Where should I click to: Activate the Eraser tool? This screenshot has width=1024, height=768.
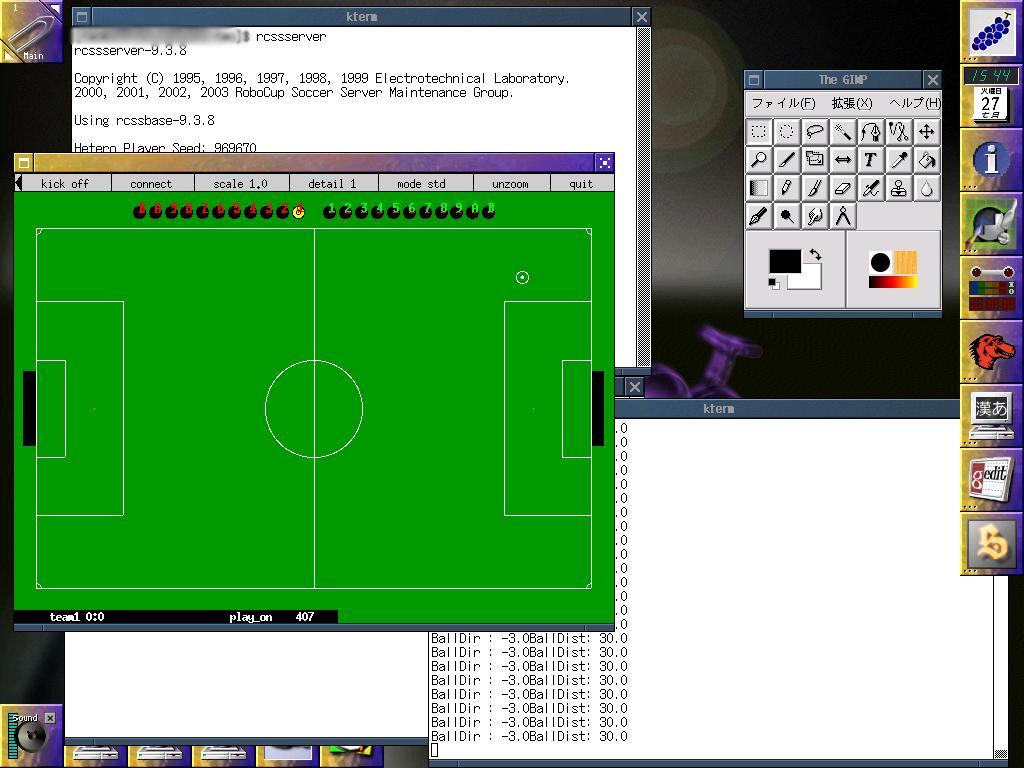coord(842,188)
